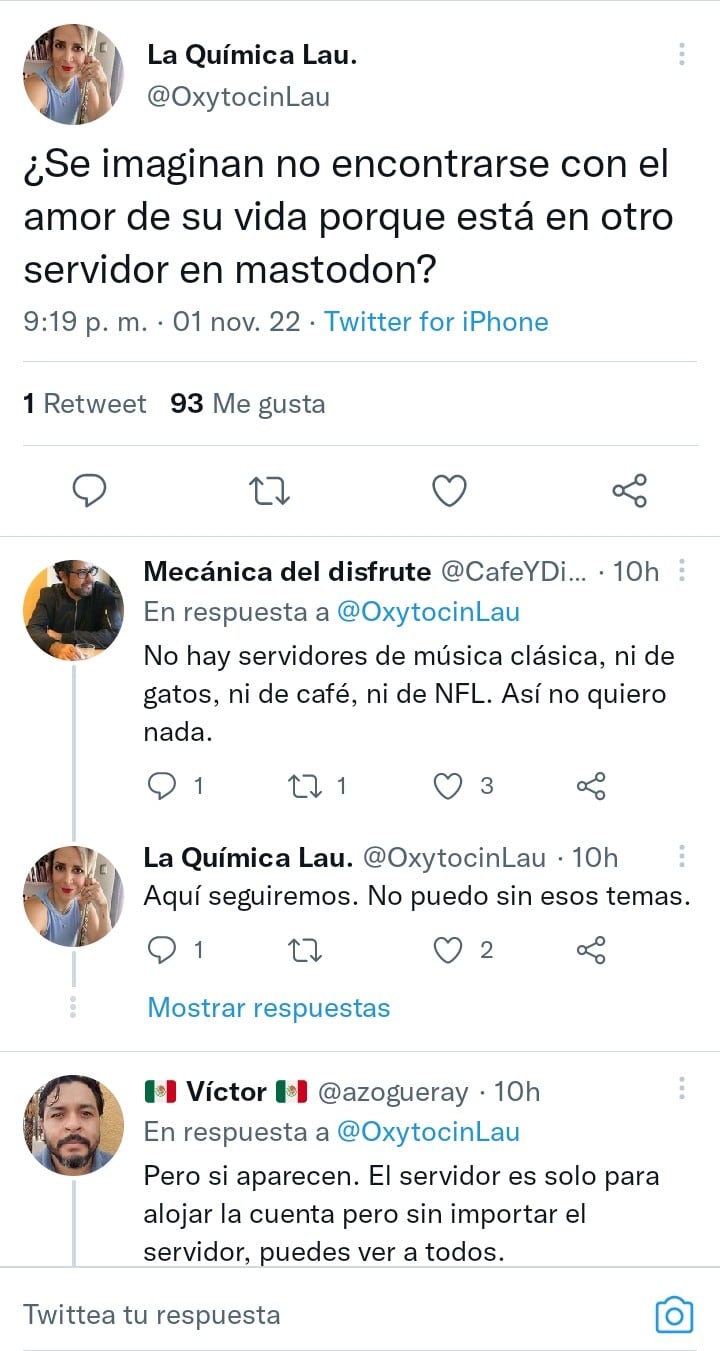Open the 'Twitter for iPhone' source link

click(x=436, y=322)
